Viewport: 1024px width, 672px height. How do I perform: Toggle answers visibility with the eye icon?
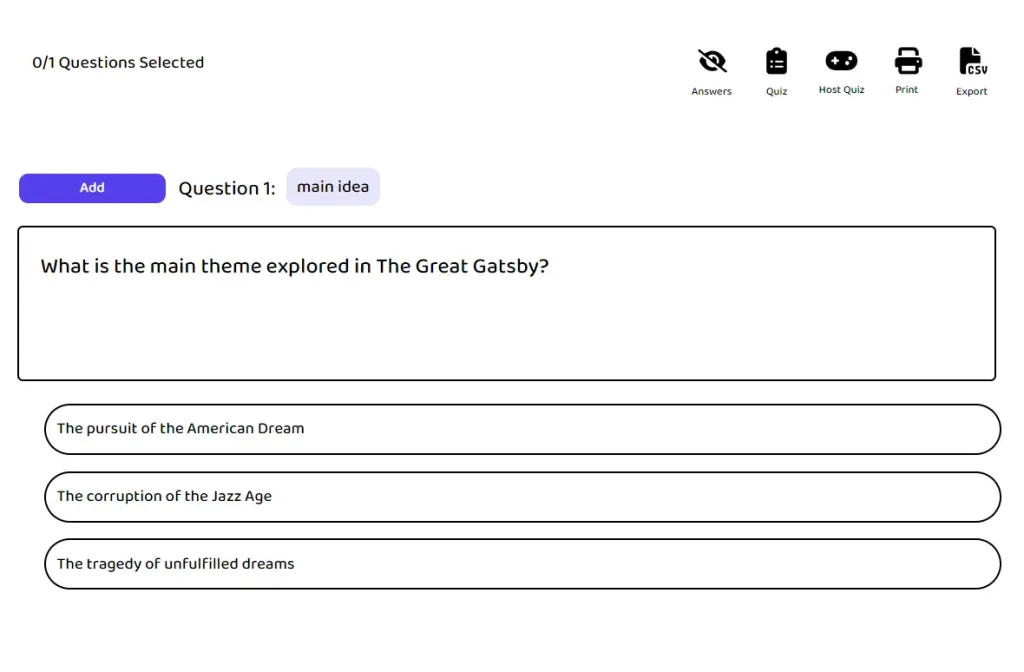pos(711,62)
